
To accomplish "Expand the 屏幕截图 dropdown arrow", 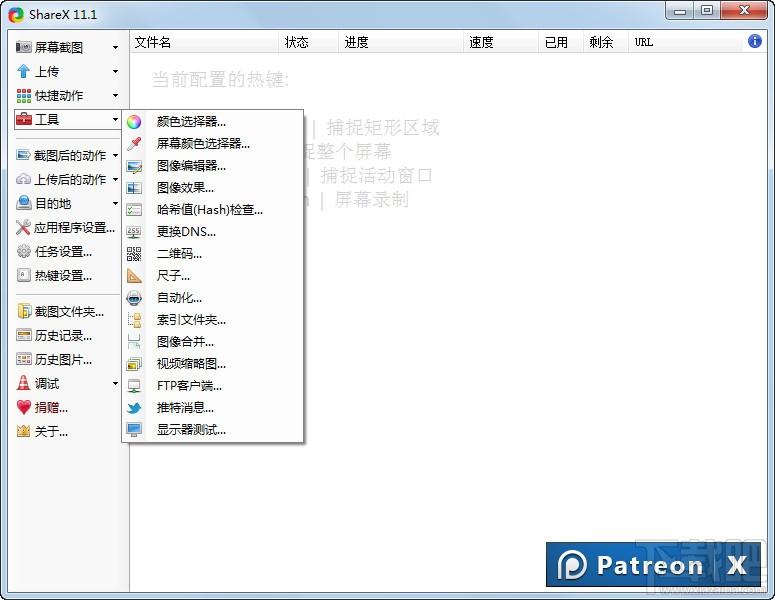I will point(115,48).
